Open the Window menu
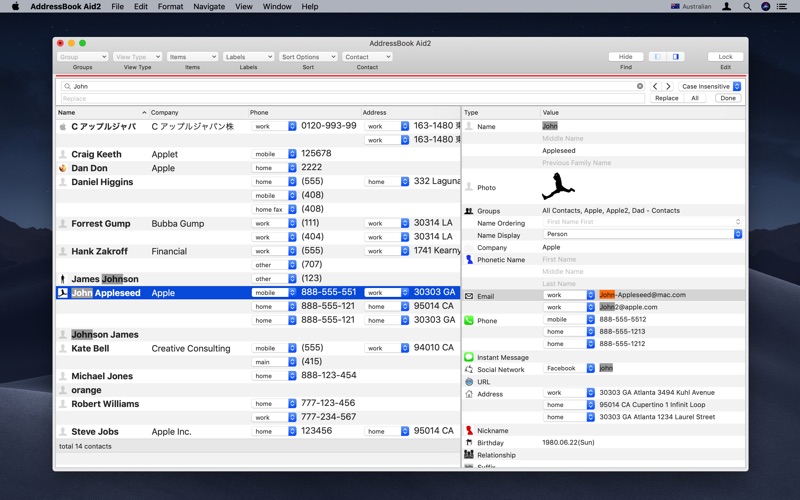Viewport: 800px width, 500px height. click(277, 7)
